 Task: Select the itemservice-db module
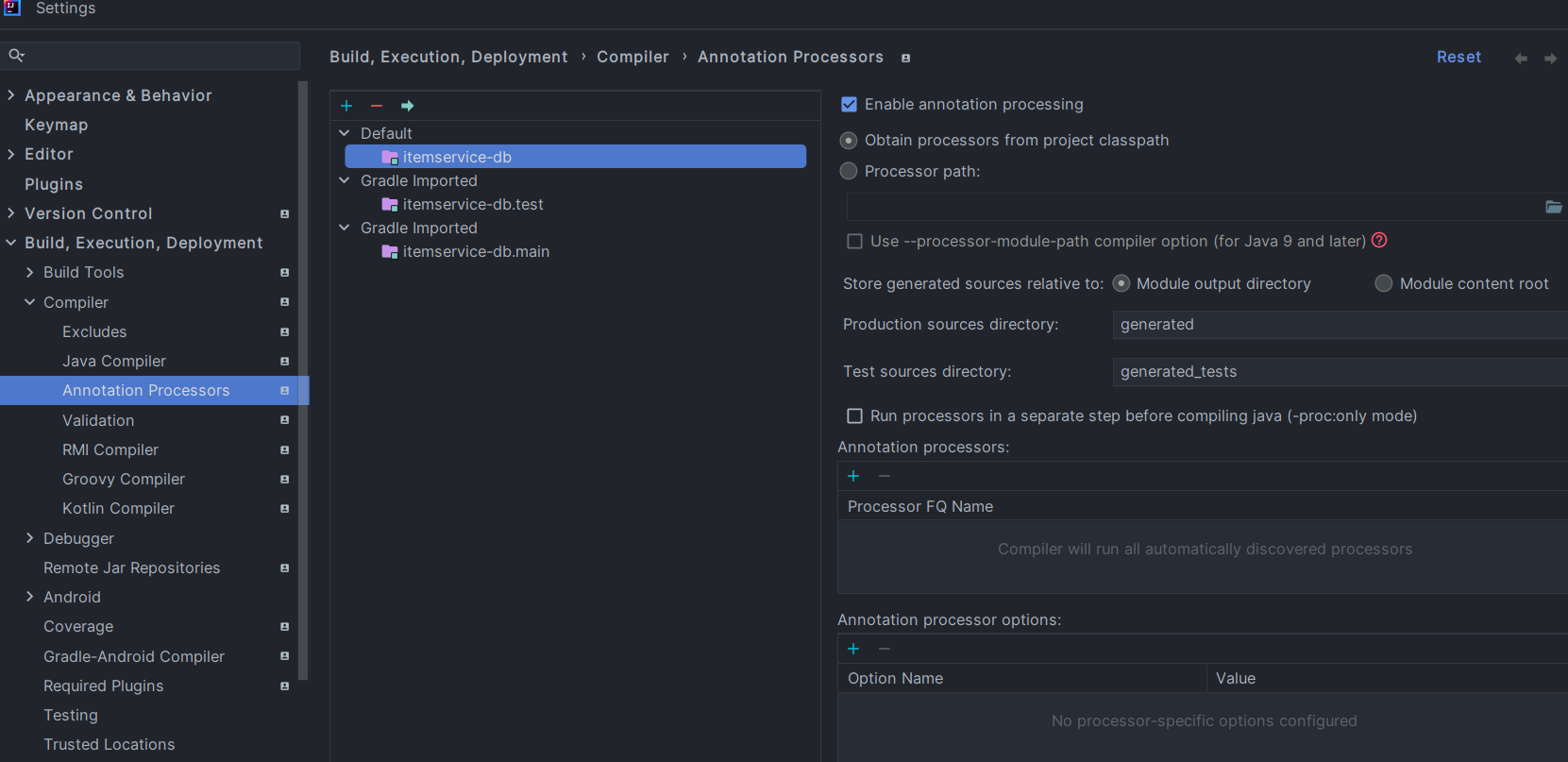click(576, 157)
